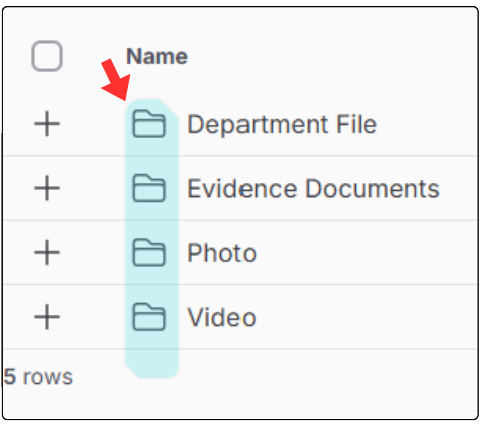Expand the Evidence Documents row with plus
Screen dimensions: 480x425
click(47, 188)
